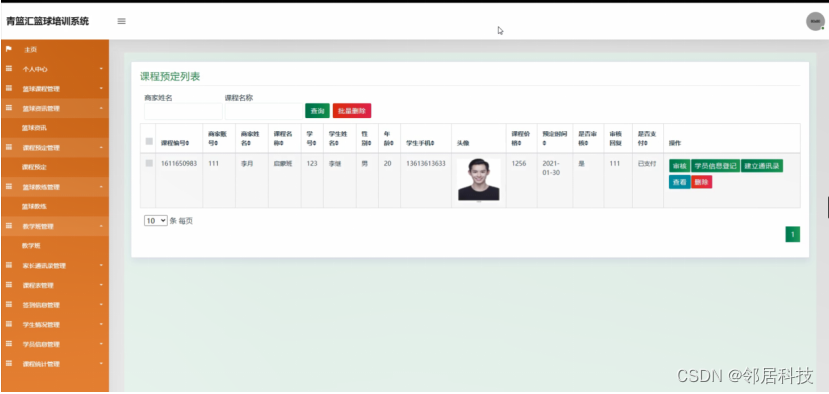Collapse the 篮球教练管理 sidebar section arrow
Image resolution: width=829 pixels, height=394 pixels.
[101, 187]
